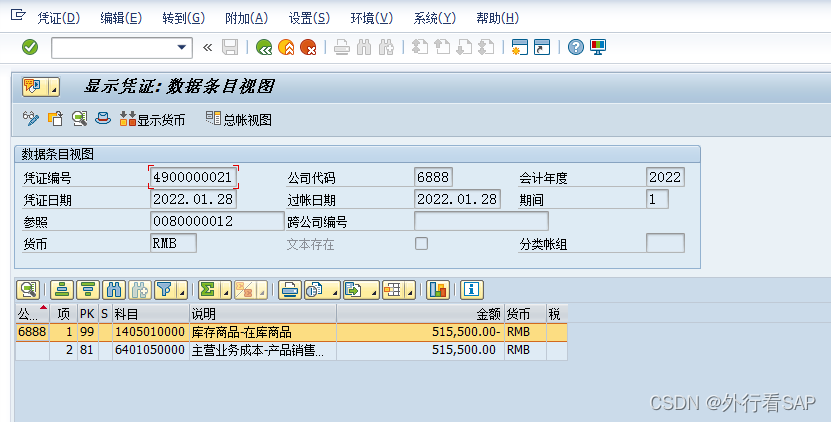Click the Save diskette icon
Image resolution: width=831 pixels, height=422 pixels.
tap(230, 47)
